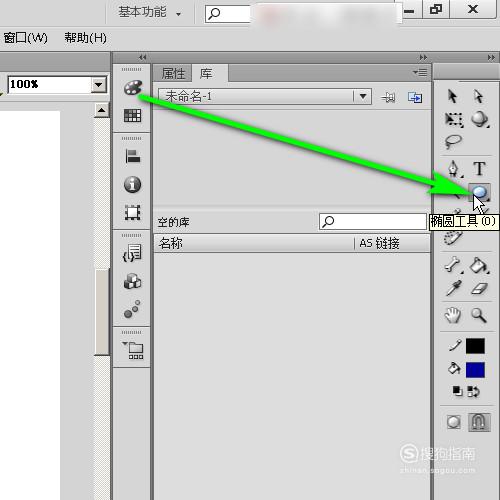Sort library by AS 链接 column
Screen dimensions: 500x500
coord(392,243)
